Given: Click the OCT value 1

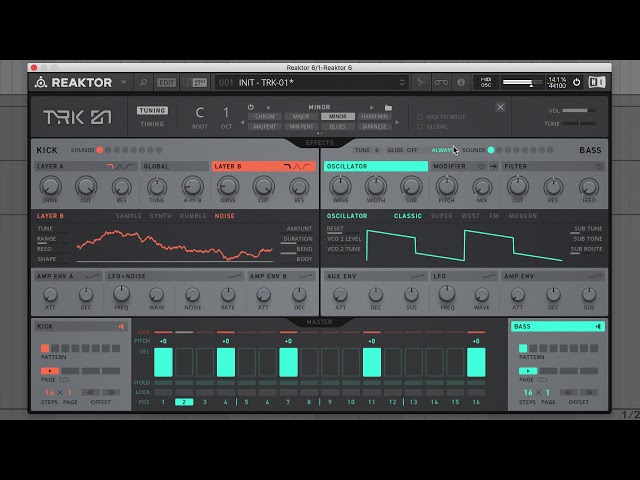Looking at the screenshot, I should (226, 112).
